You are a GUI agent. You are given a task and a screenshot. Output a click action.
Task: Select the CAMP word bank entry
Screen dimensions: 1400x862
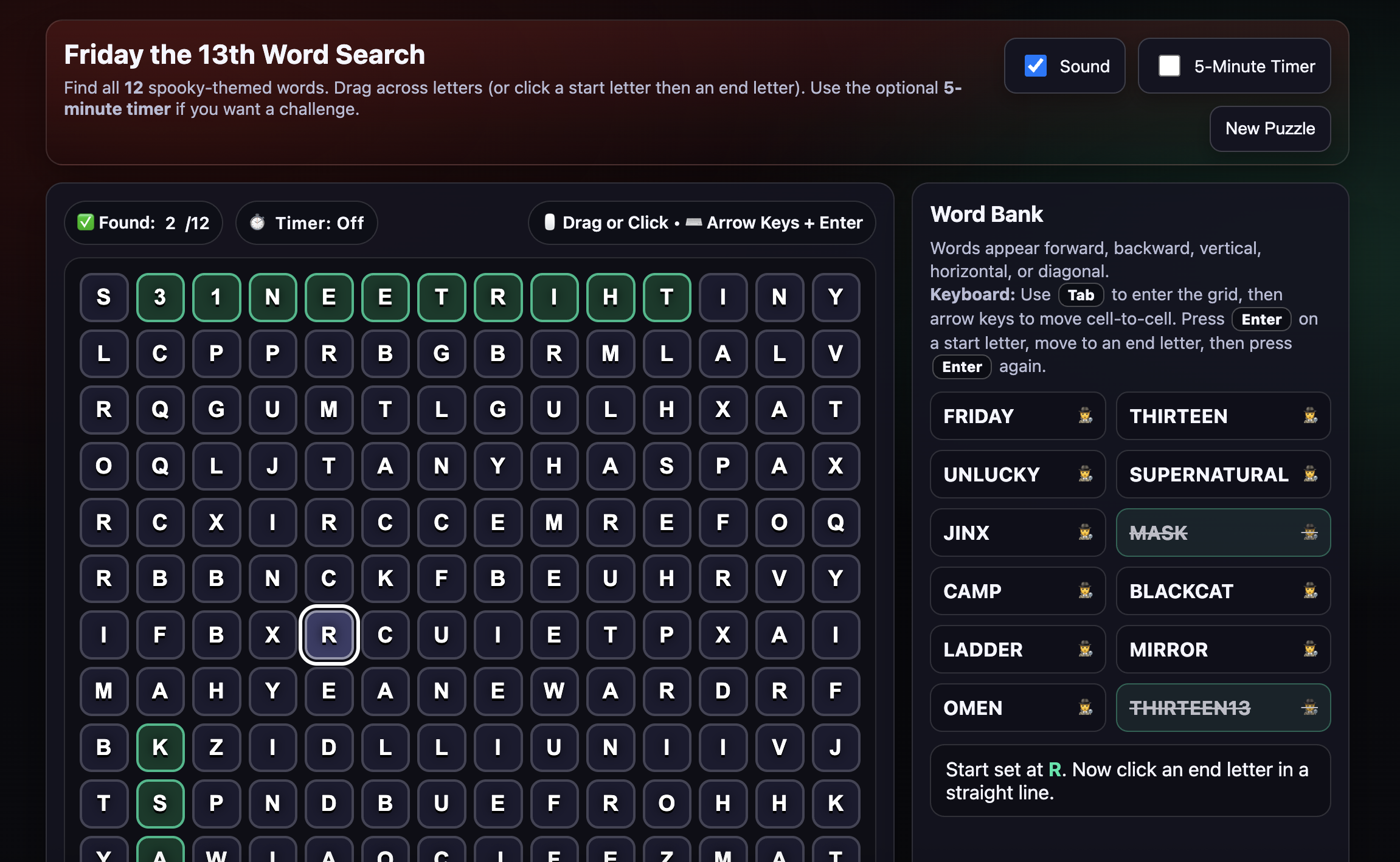[1017, 591]
